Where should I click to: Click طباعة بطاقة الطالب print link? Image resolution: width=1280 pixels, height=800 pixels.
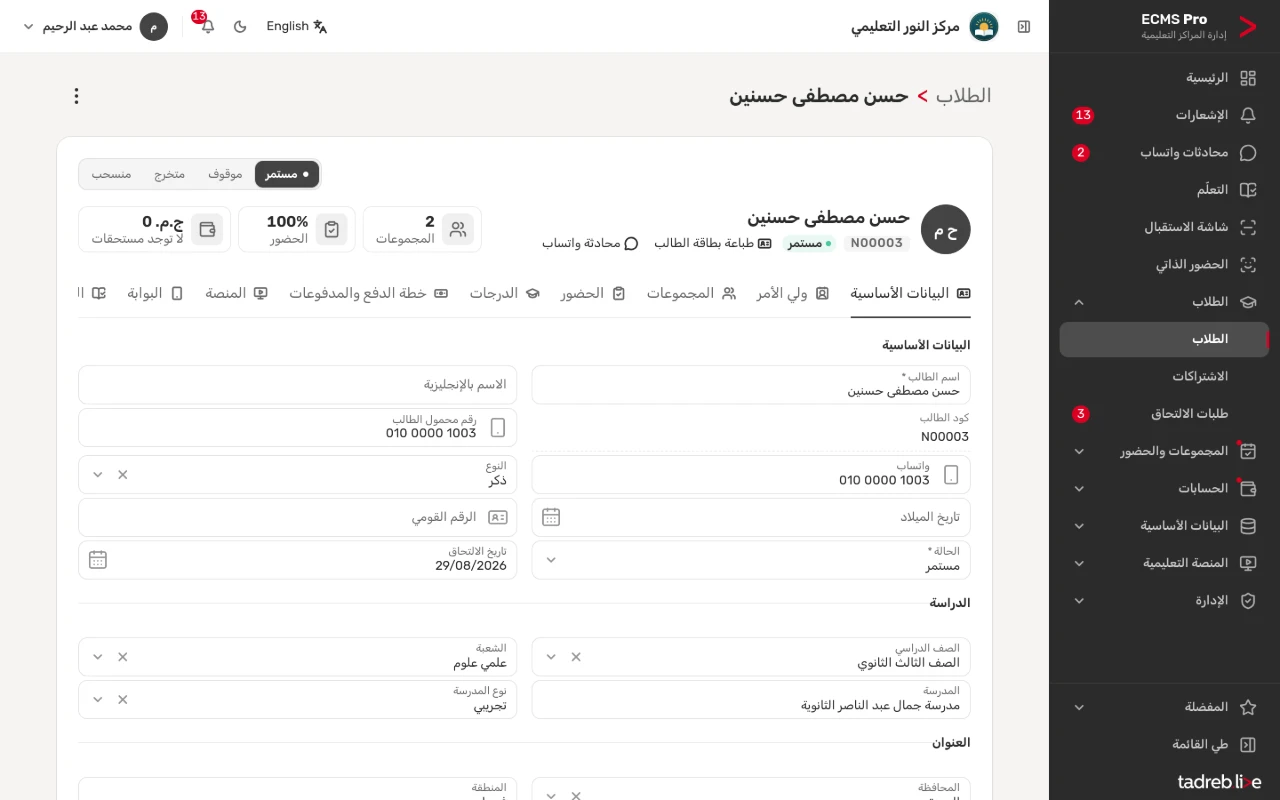(x=713, y=243)
